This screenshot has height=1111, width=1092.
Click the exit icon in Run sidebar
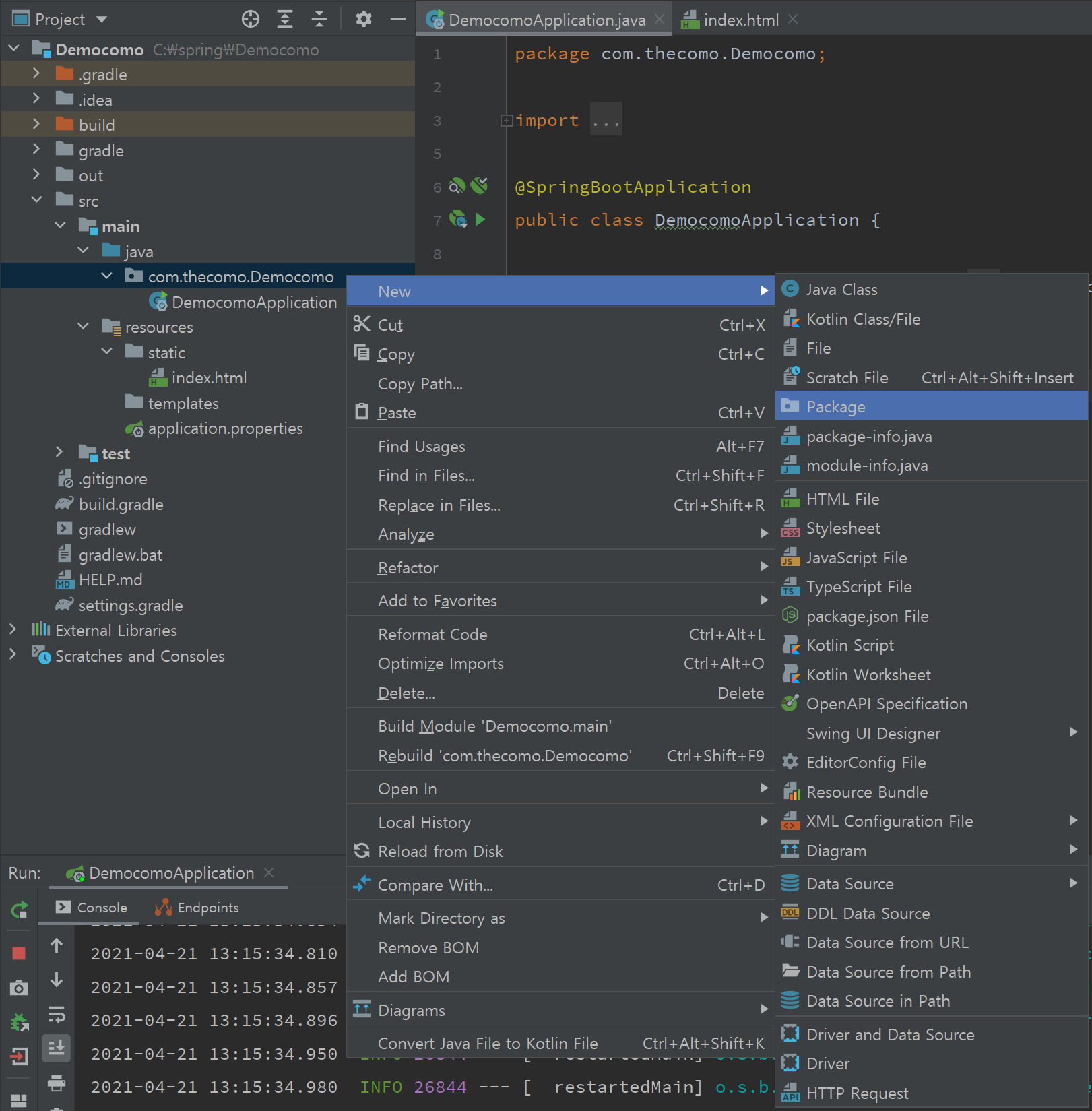click(x=19, y=1056)
